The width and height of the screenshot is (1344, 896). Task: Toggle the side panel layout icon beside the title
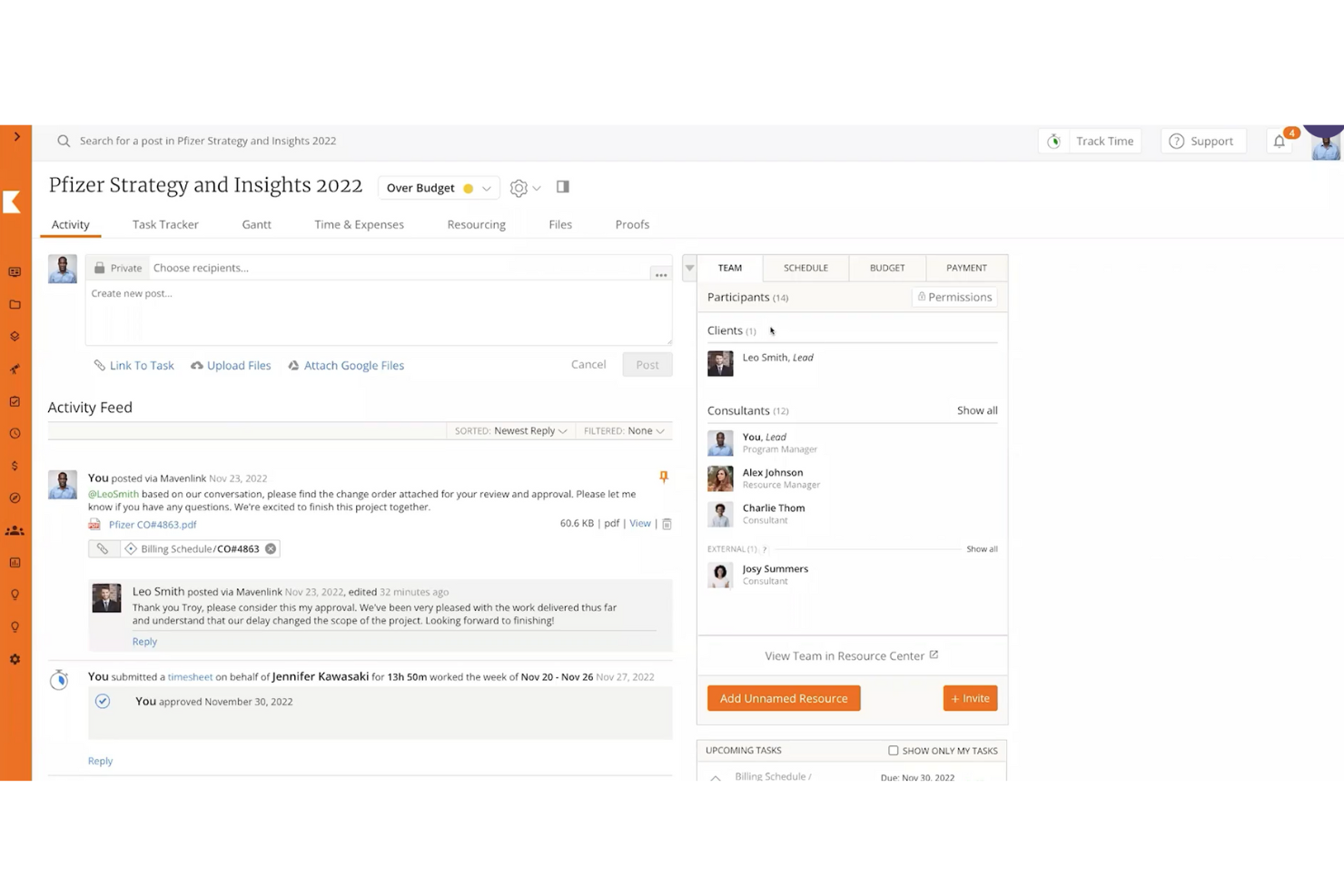563,187
